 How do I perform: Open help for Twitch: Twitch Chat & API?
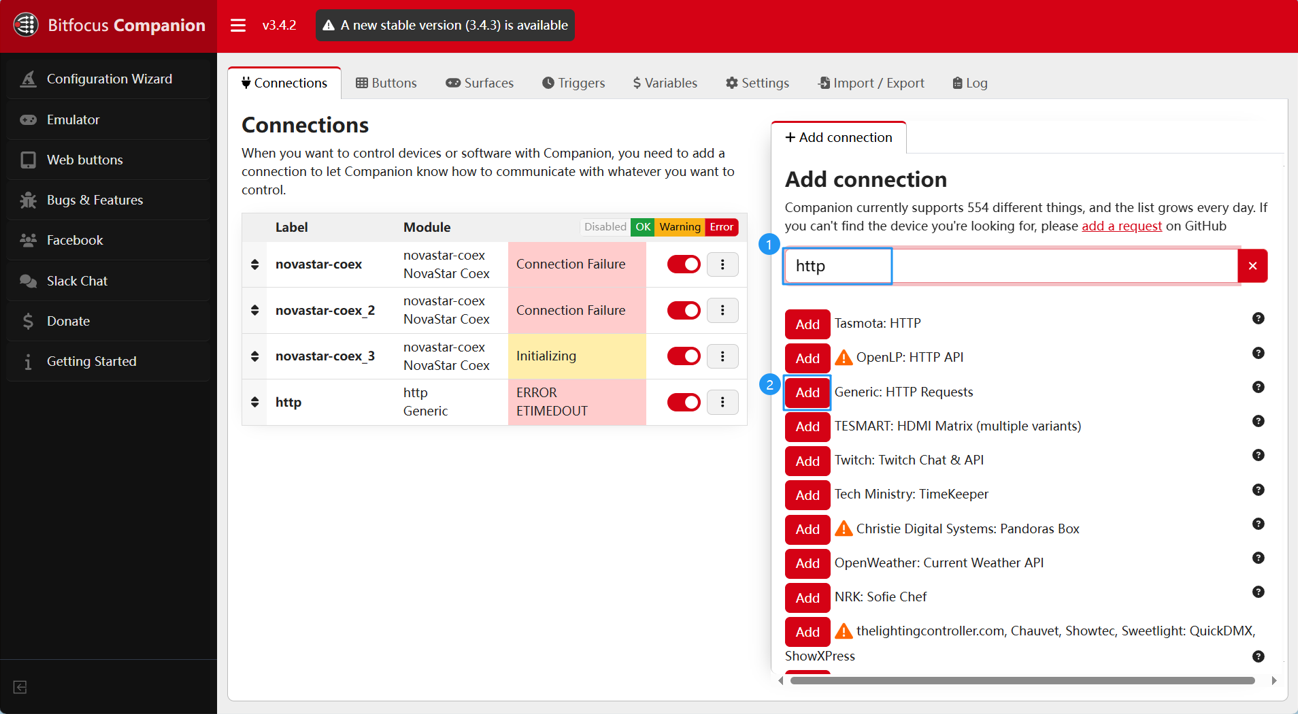coord(1258,456)
